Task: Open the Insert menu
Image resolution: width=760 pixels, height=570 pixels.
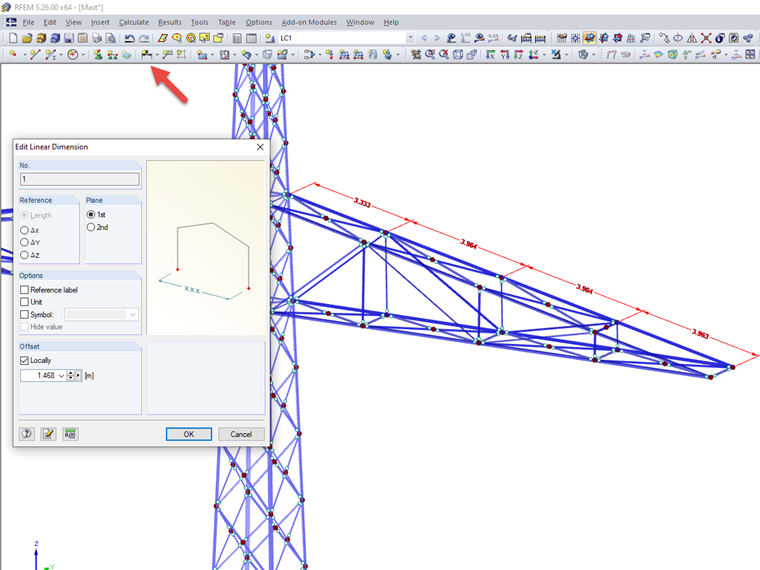Action: tap(100, 22)
